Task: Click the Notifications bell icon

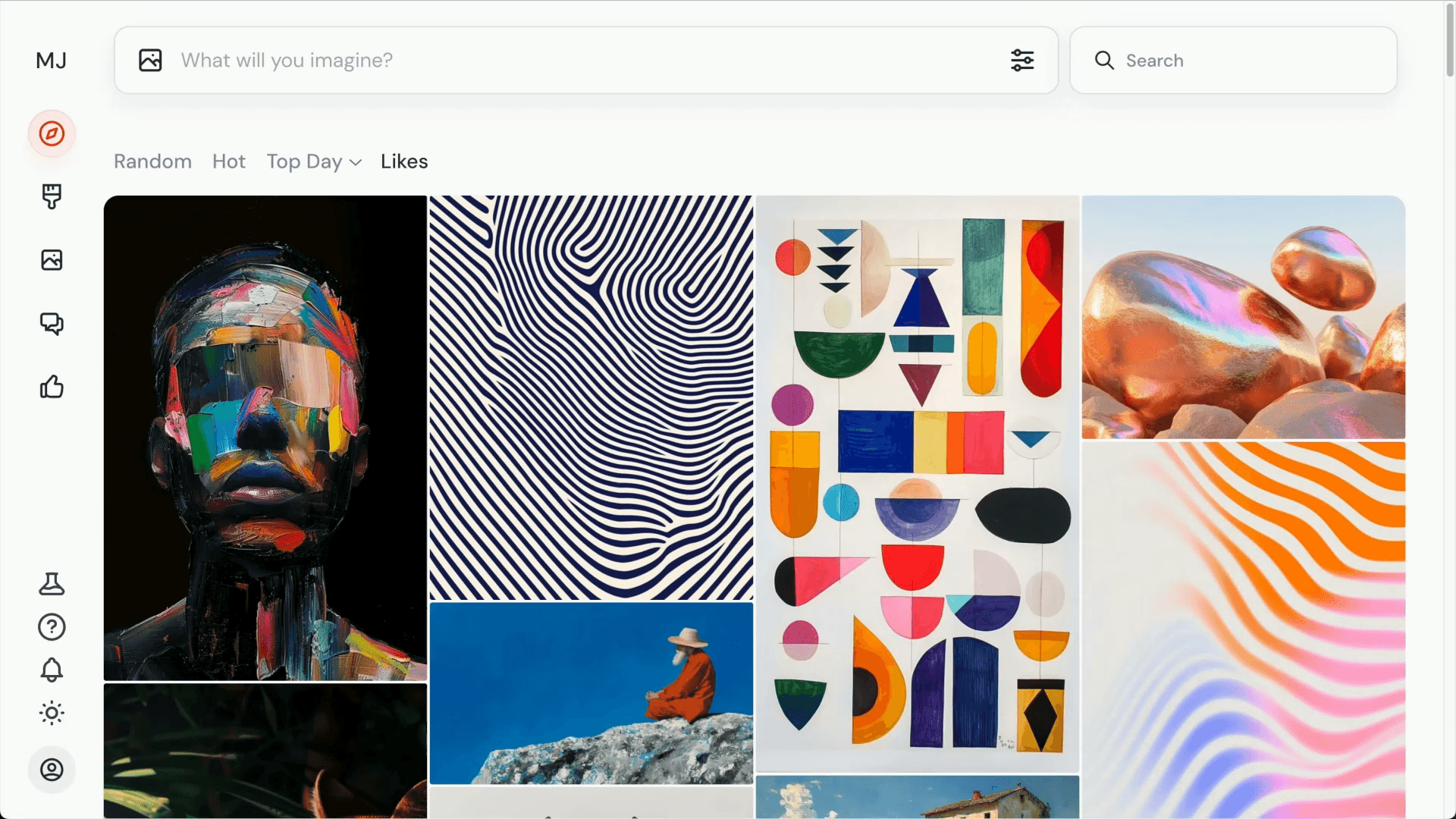Action: [x=52, y=670]
